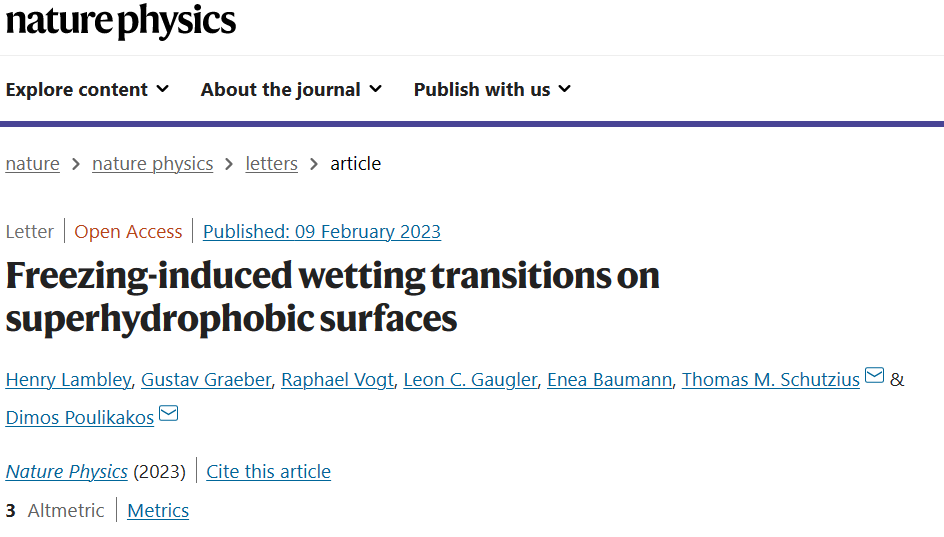Screen dimensions: 944x537
Task: Open nature physics breadcrumb link
Action: [x=152, y=164]
